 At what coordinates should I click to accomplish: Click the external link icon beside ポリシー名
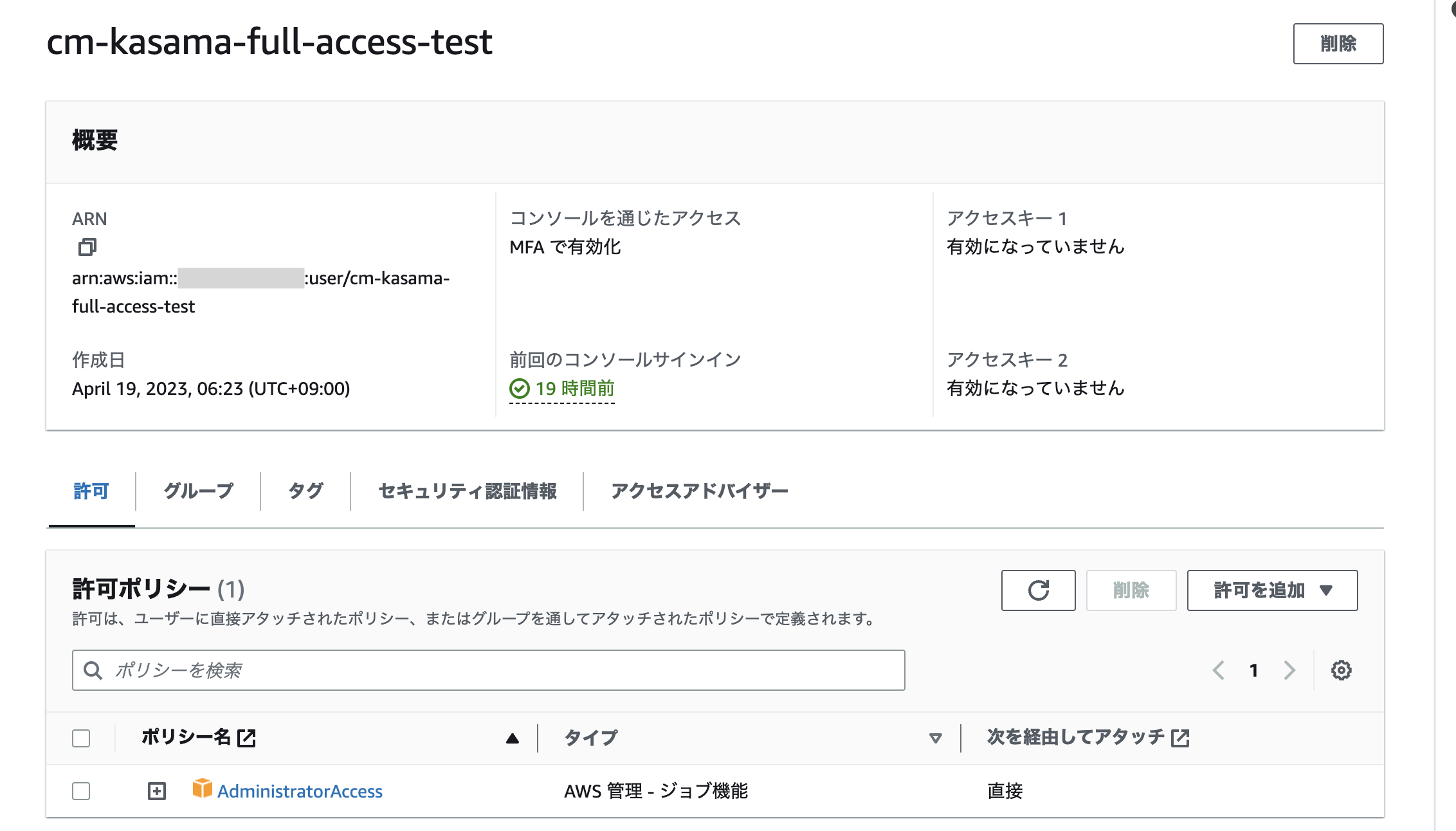(x=247, y=738)
